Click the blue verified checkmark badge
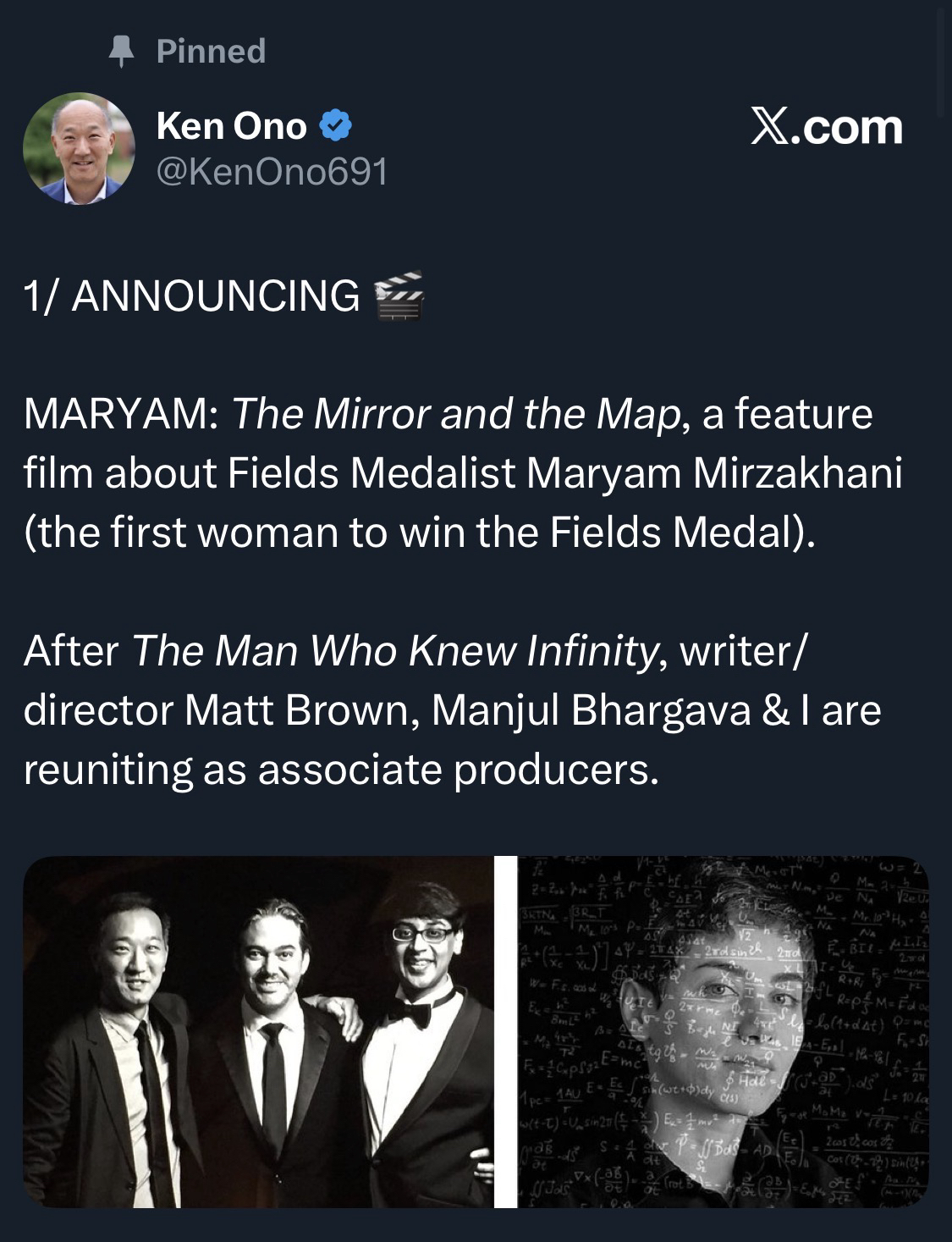The image size is (952, 1242). (336, 127)
